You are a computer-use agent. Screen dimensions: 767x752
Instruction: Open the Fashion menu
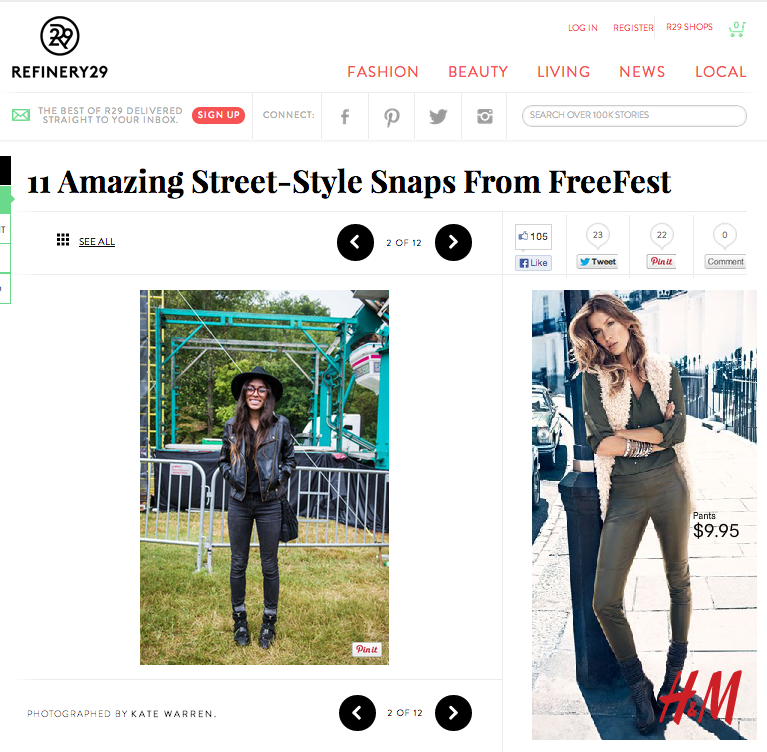pyautogui.click(x=383, y=72)
